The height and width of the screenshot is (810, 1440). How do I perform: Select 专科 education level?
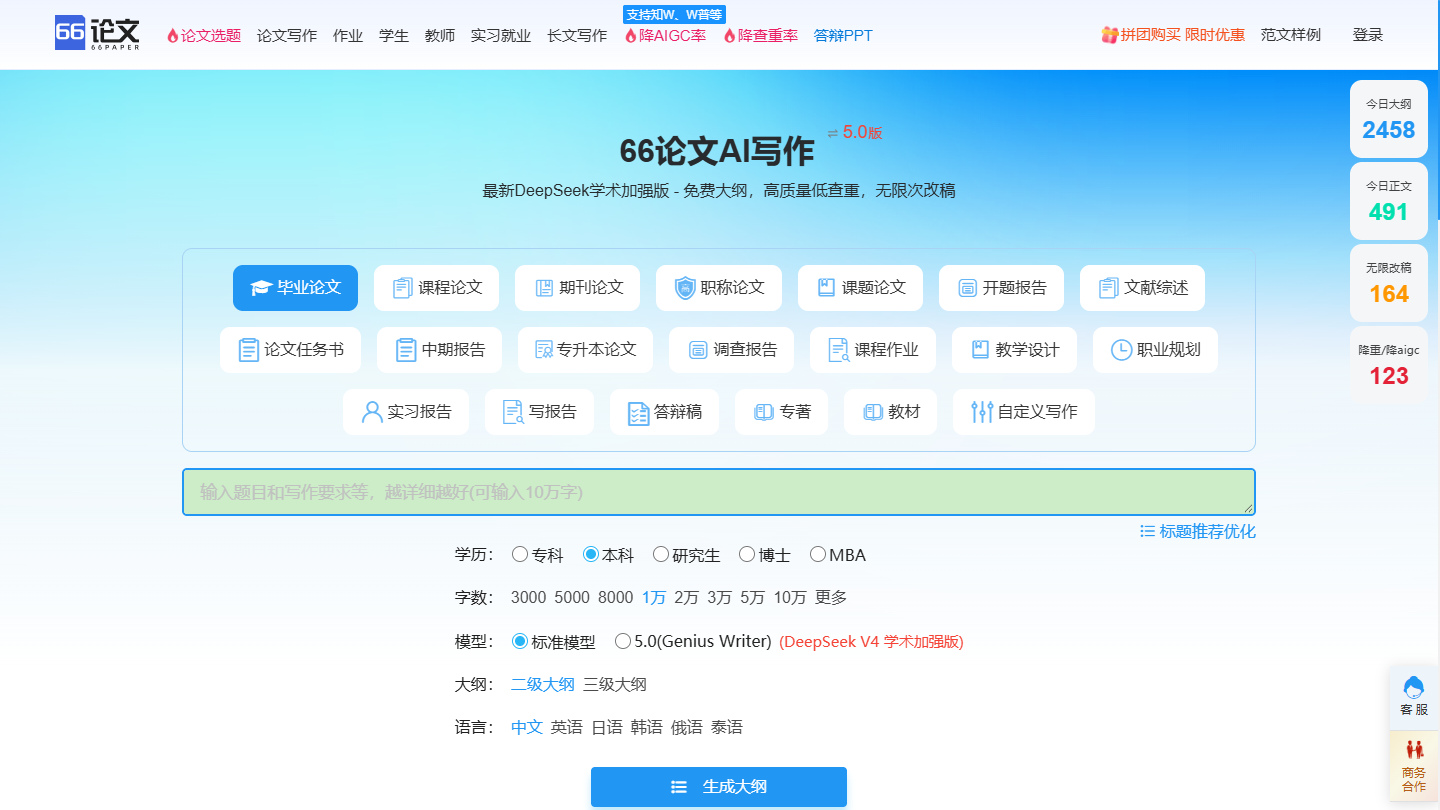point(538,555)
